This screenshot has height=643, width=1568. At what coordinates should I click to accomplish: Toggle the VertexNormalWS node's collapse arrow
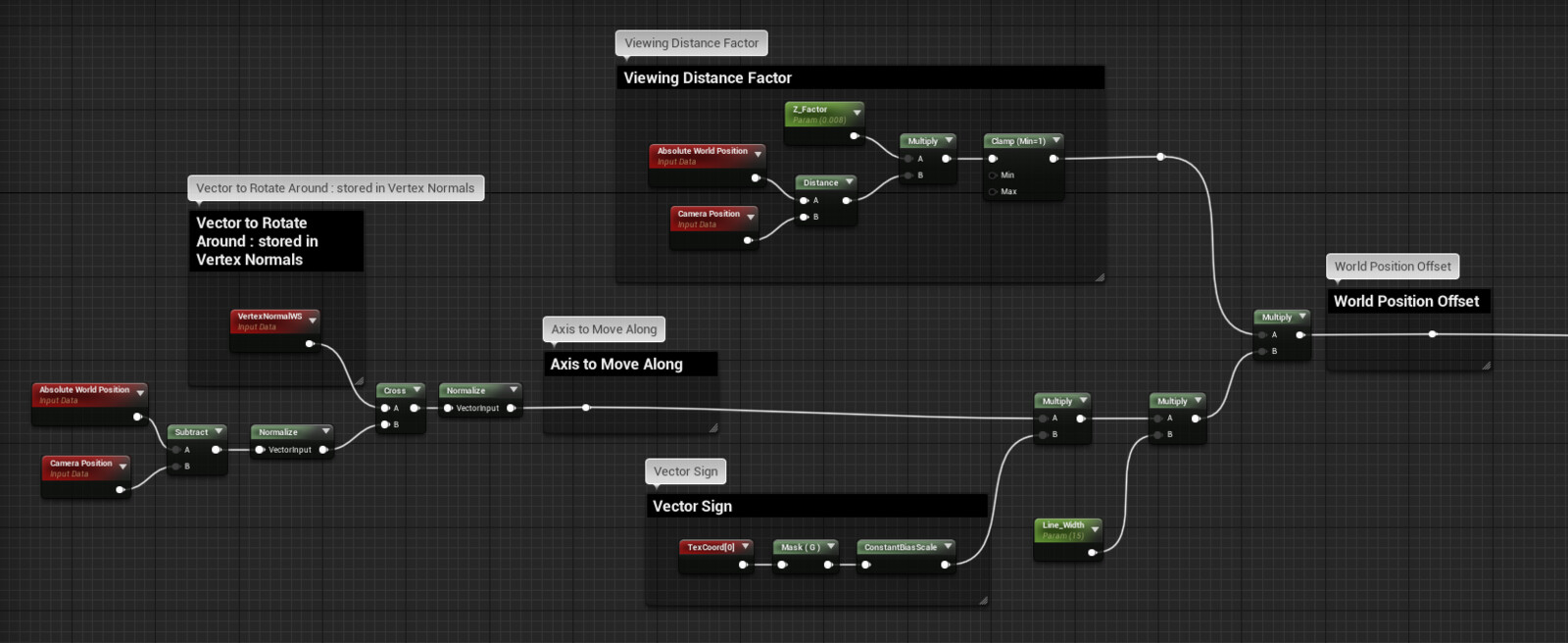(313, 321)
